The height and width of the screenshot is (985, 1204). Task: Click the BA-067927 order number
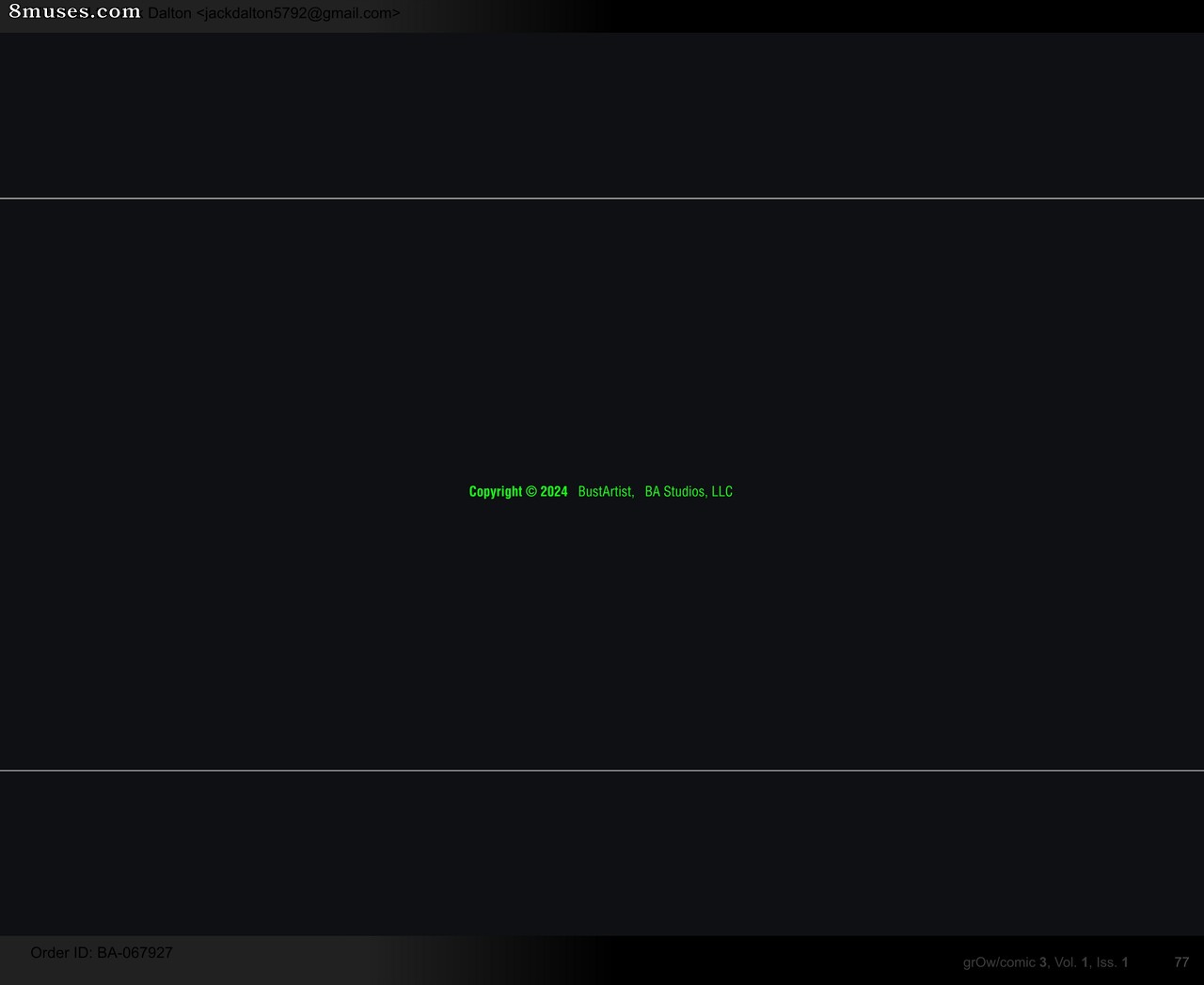[x=135, y=953]
